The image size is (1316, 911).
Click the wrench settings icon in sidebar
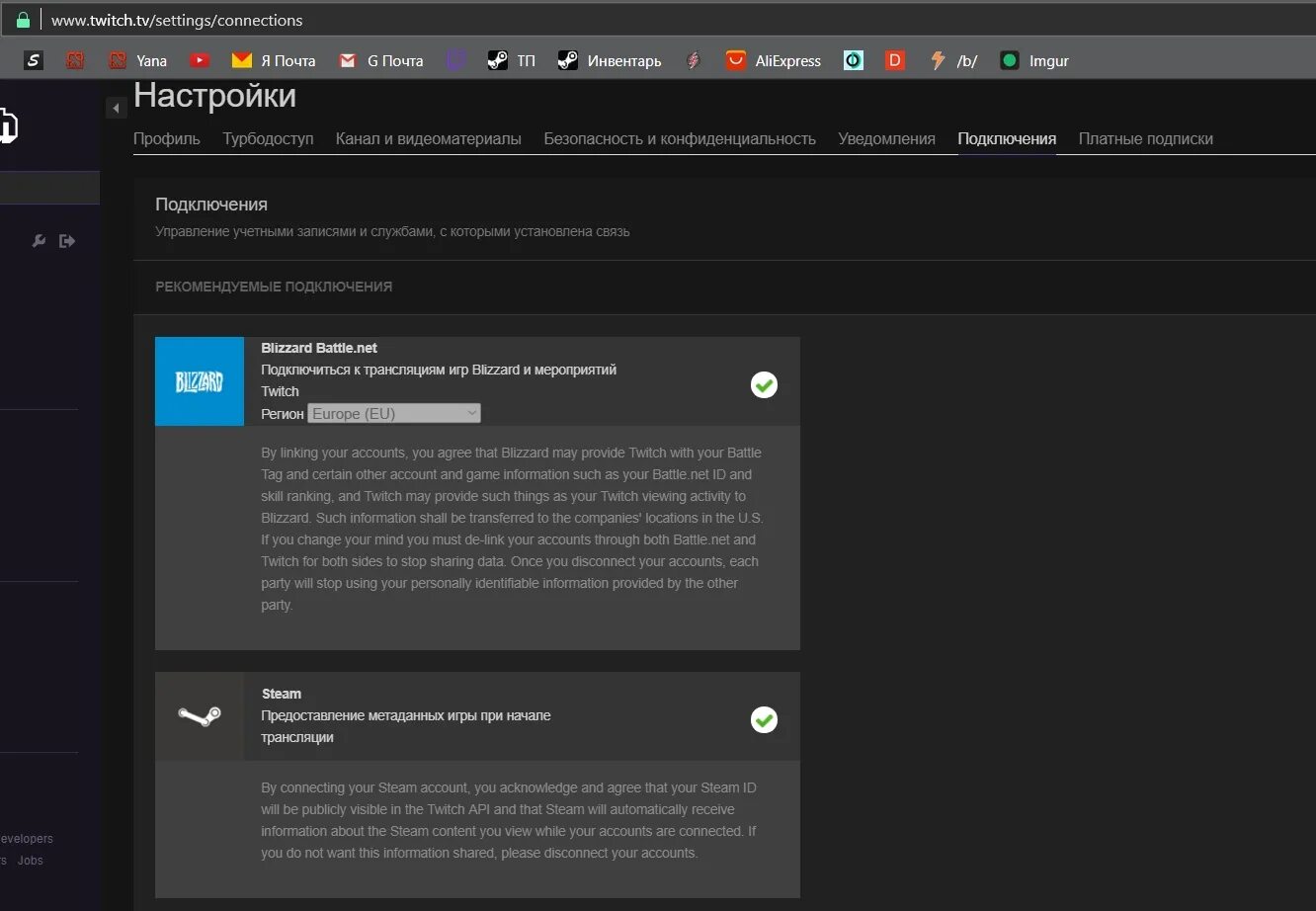(x=40, y=240)
